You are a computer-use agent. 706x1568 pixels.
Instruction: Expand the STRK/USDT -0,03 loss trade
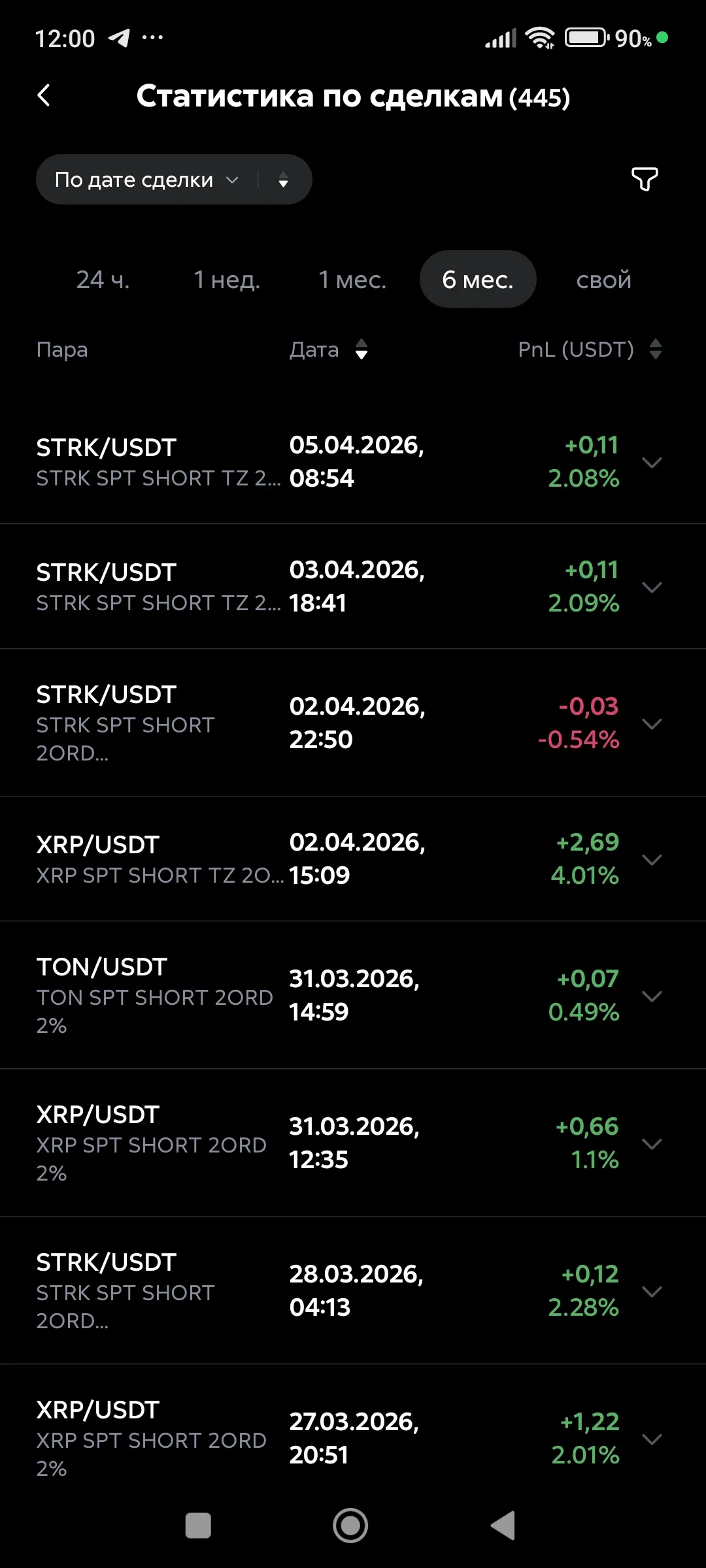(x=652, y=723)
